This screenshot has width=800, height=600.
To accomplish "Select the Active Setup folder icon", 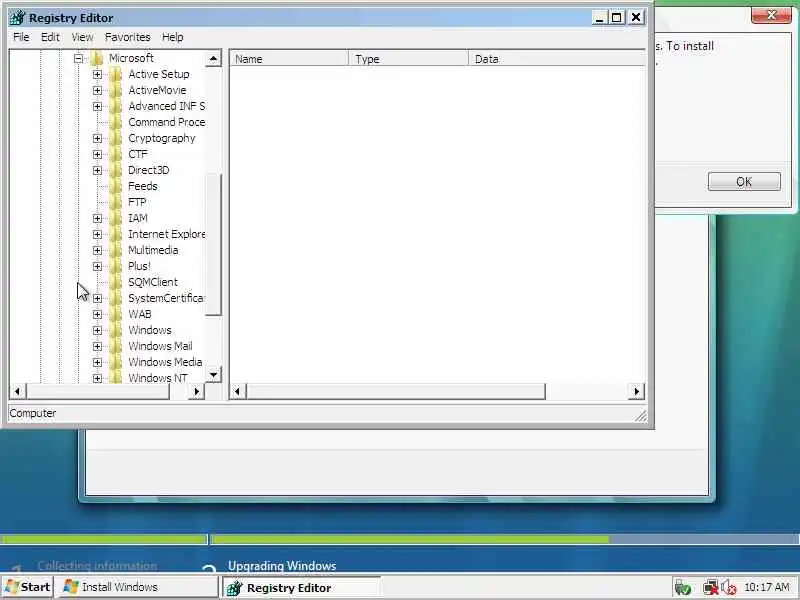I will pyautogui.click(x=116, y=74).
